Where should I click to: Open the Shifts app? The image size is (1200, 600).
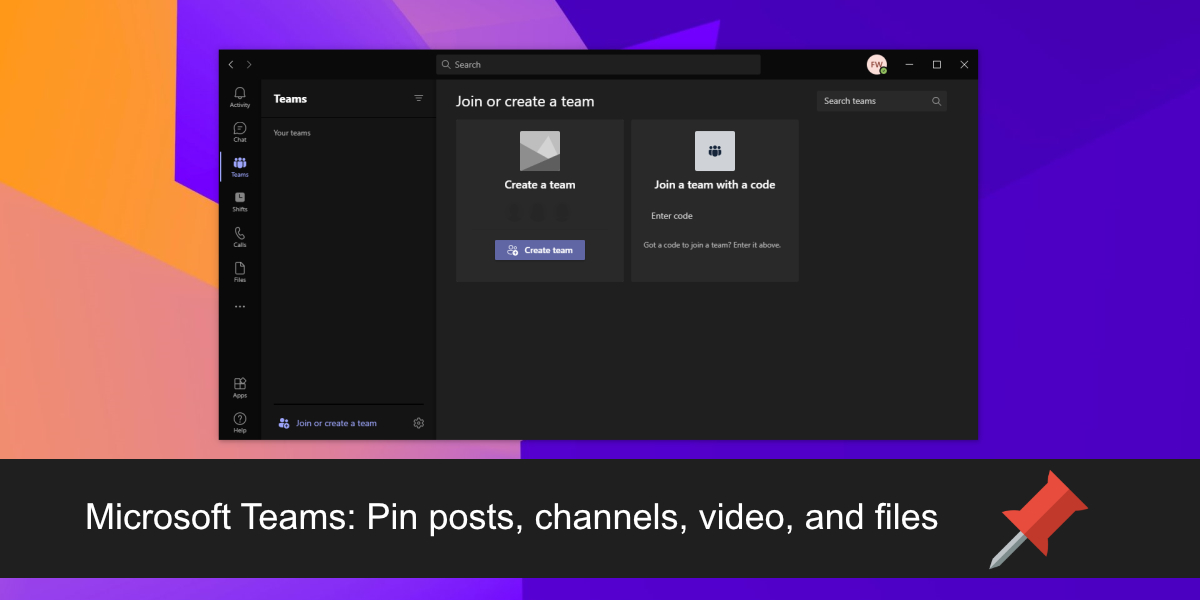(239, 198)
